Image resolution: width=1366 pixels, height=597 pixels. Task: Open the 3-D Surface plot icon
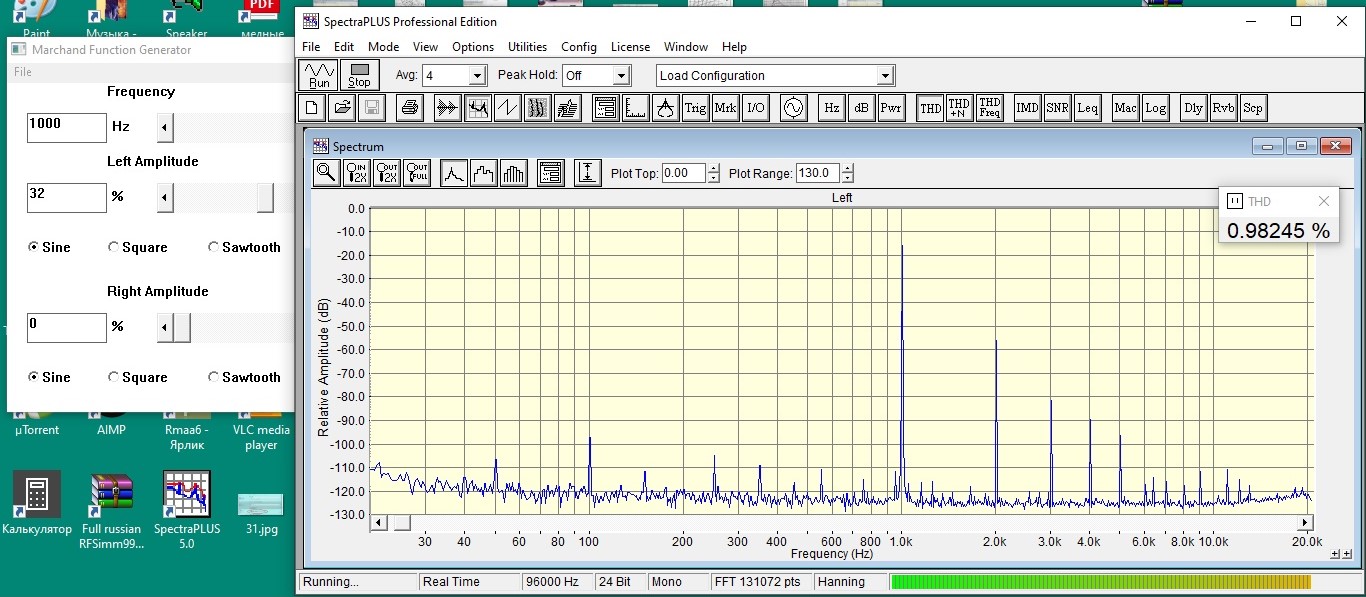tap(567, 108)
